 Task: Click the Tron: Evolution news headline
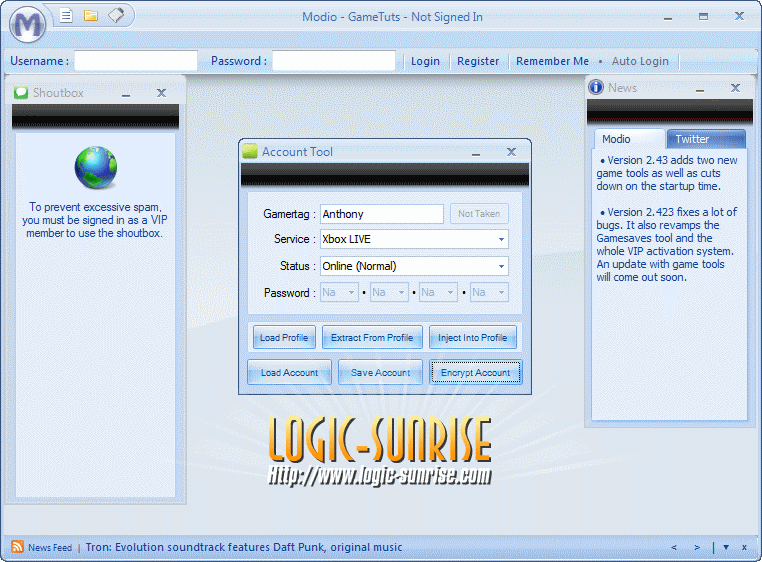[244, 547]
